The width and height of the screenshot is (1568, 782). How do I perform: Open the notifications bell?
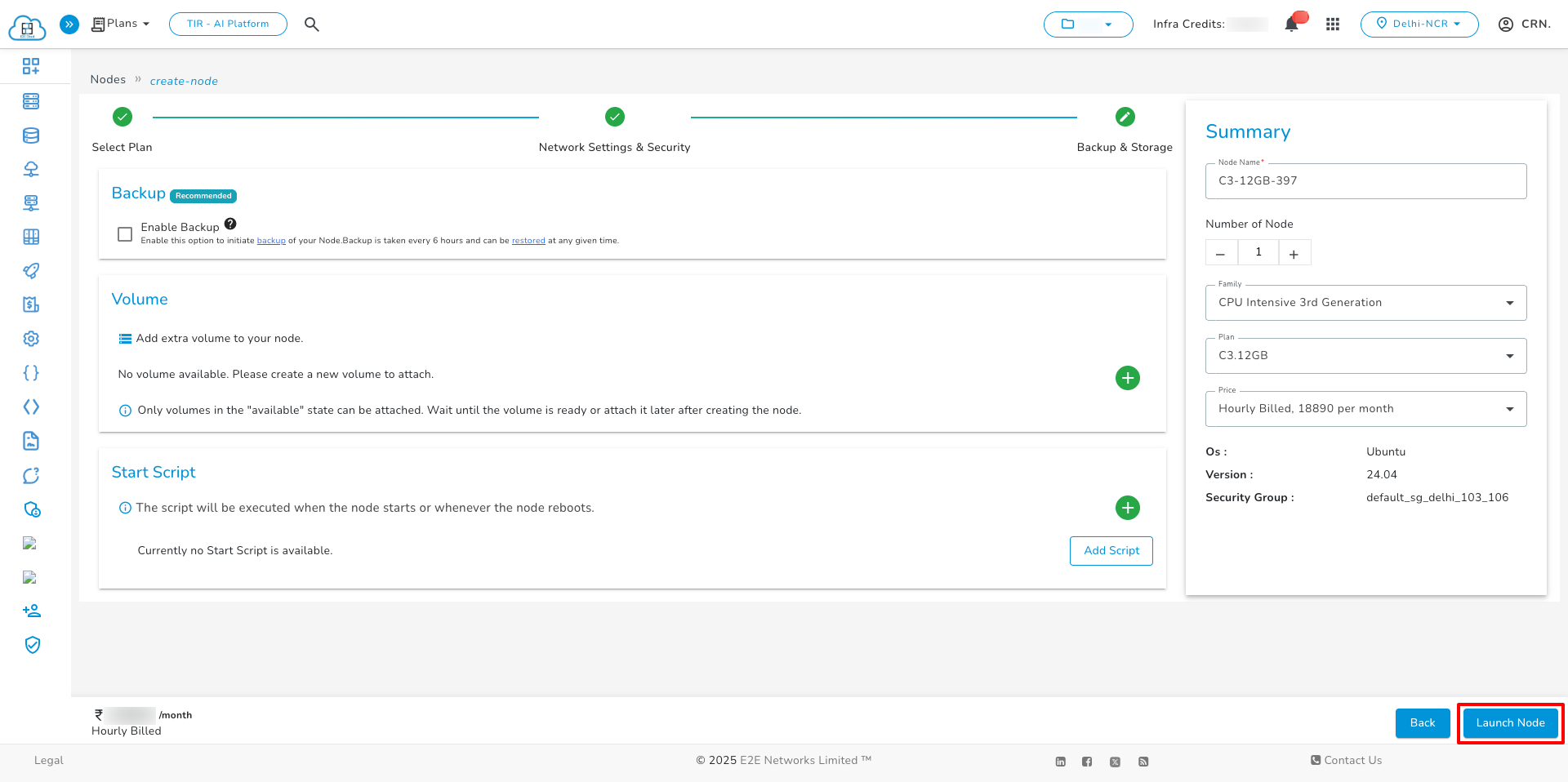click(x=1290, y=24)
